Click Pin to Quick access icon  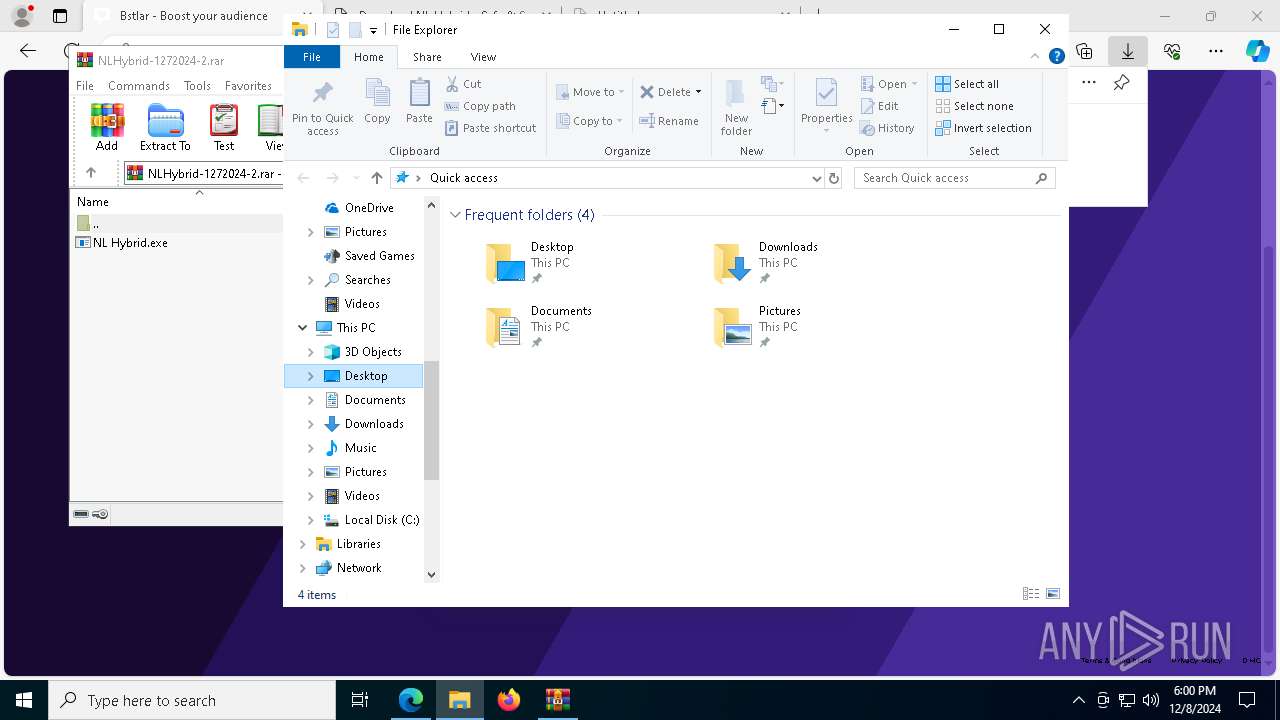[322, 108]
